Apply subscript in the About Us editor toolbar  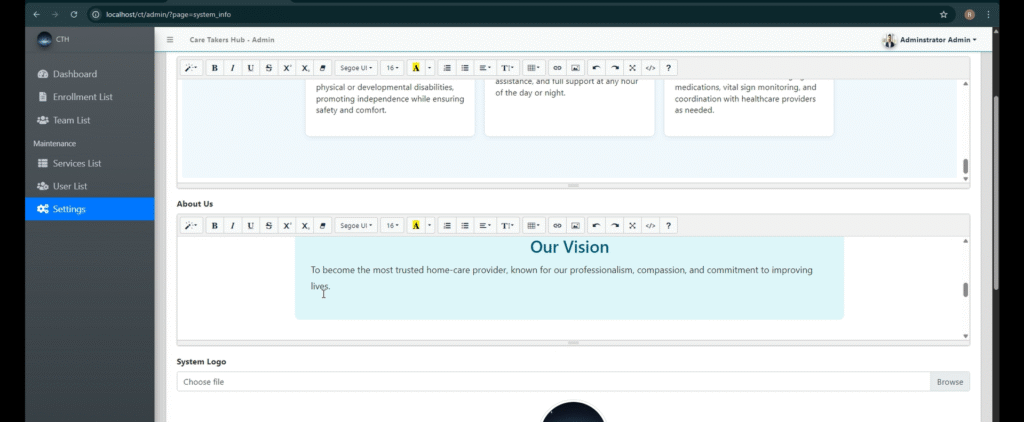click(306, 225)
